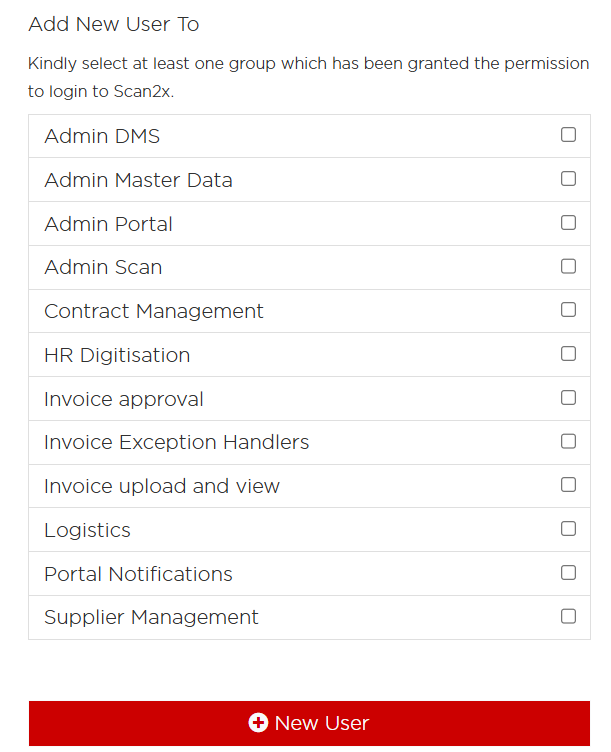Enable the Admin DMS checkbox
This screenshot has width=611, height=752.
click(x=568, y=135)
